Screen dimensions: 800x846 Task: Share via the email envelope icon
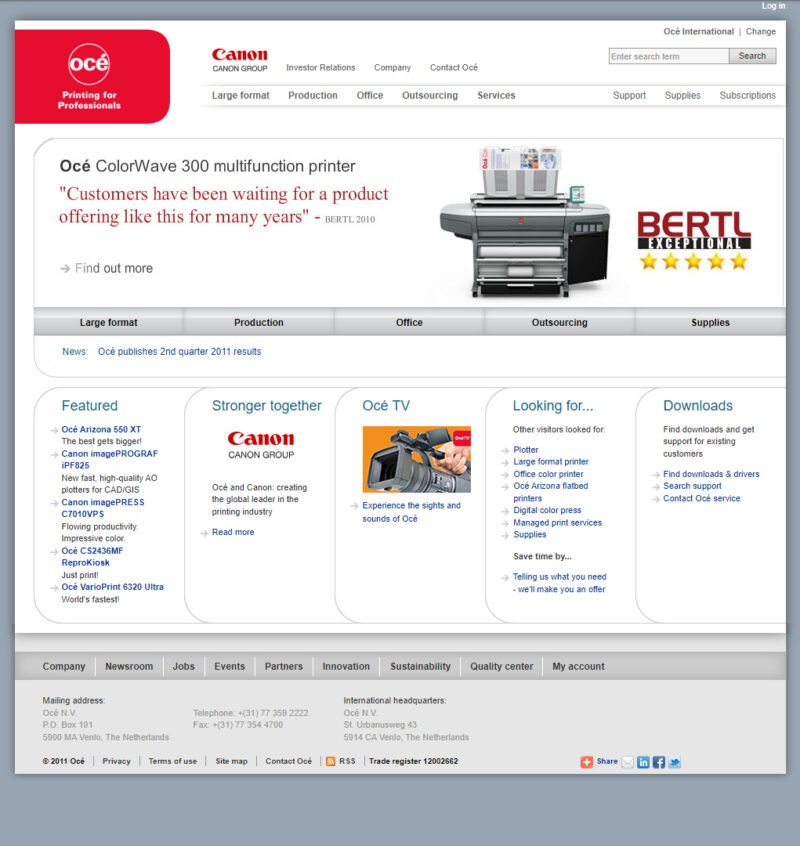click(x=628, y=762)
